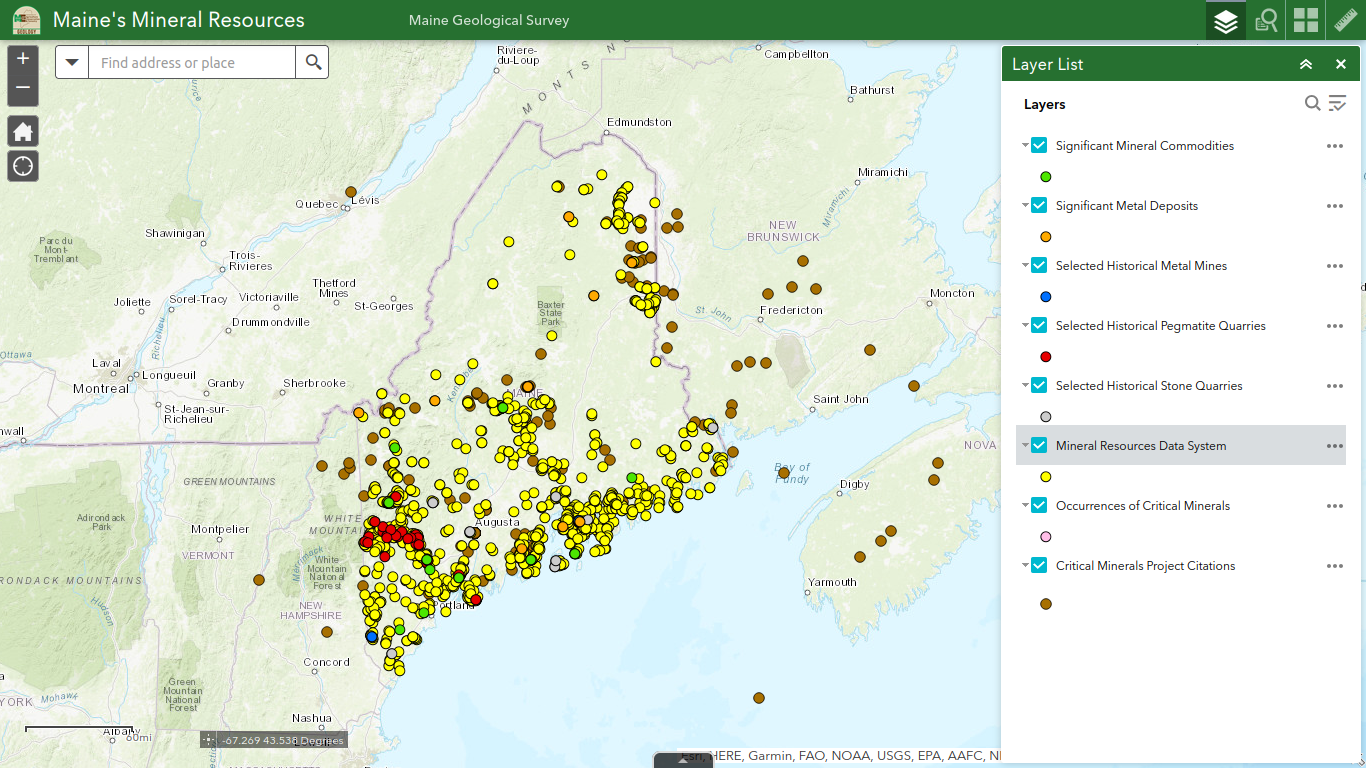Image resolution: width=1366 pixels, height=768 pixels.
Task: Uncheck Significant Mineral Commodities layer
Action: click(1039, 145)
